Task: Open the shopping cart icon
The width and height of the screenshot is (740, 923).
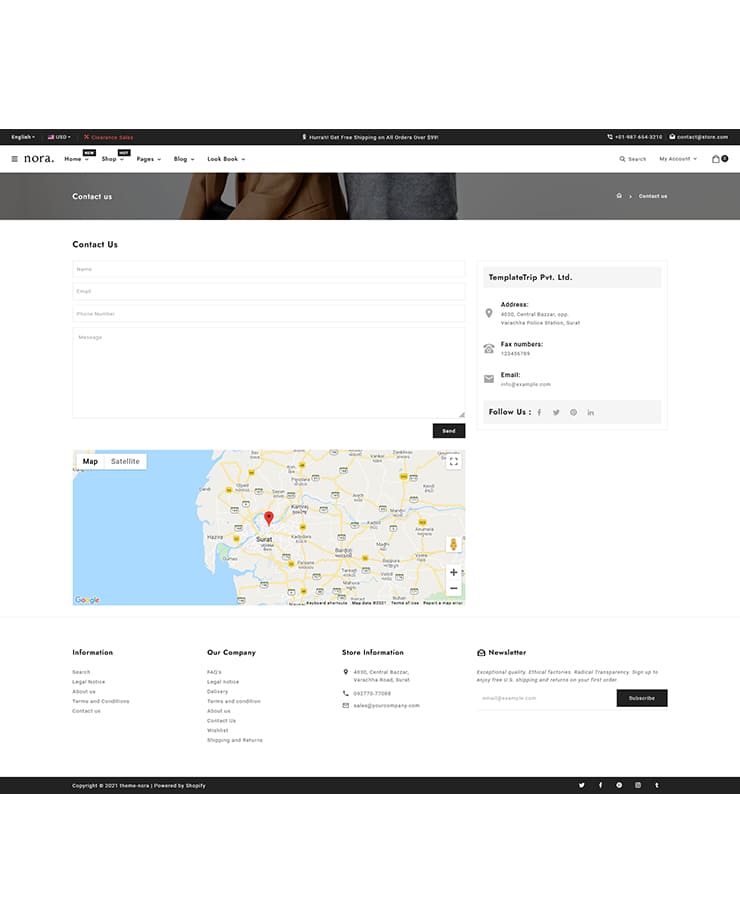Action: 717,159
